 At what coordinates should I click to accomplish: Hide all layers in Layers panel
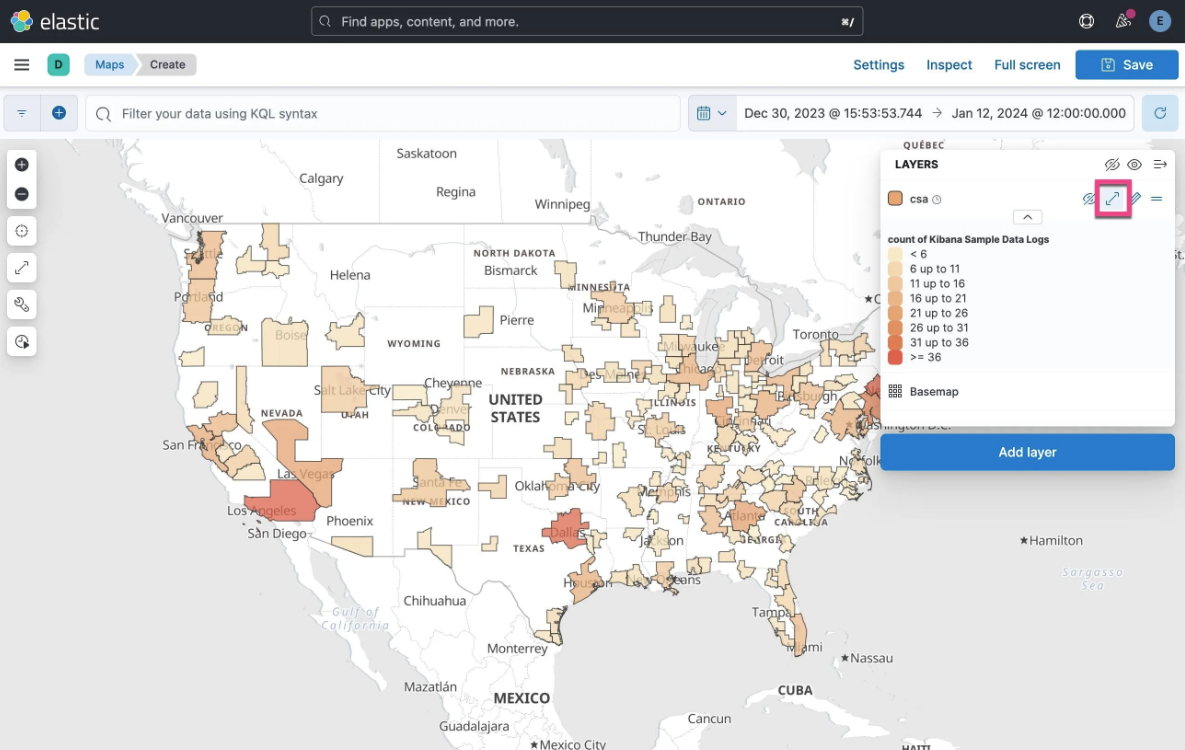[1112, 165]
